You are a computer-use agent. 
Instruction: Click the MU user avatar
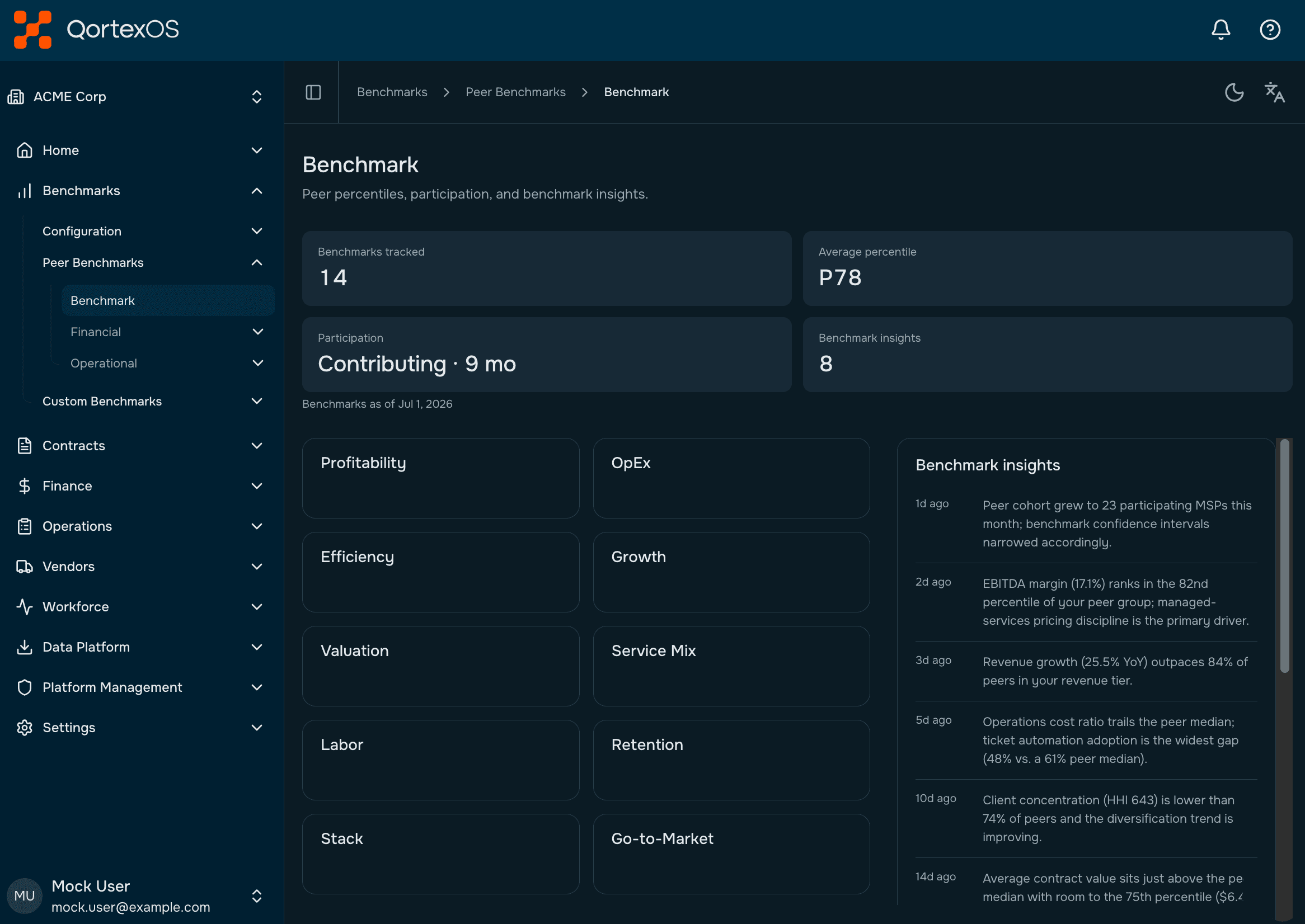click(x=25, y=896)
